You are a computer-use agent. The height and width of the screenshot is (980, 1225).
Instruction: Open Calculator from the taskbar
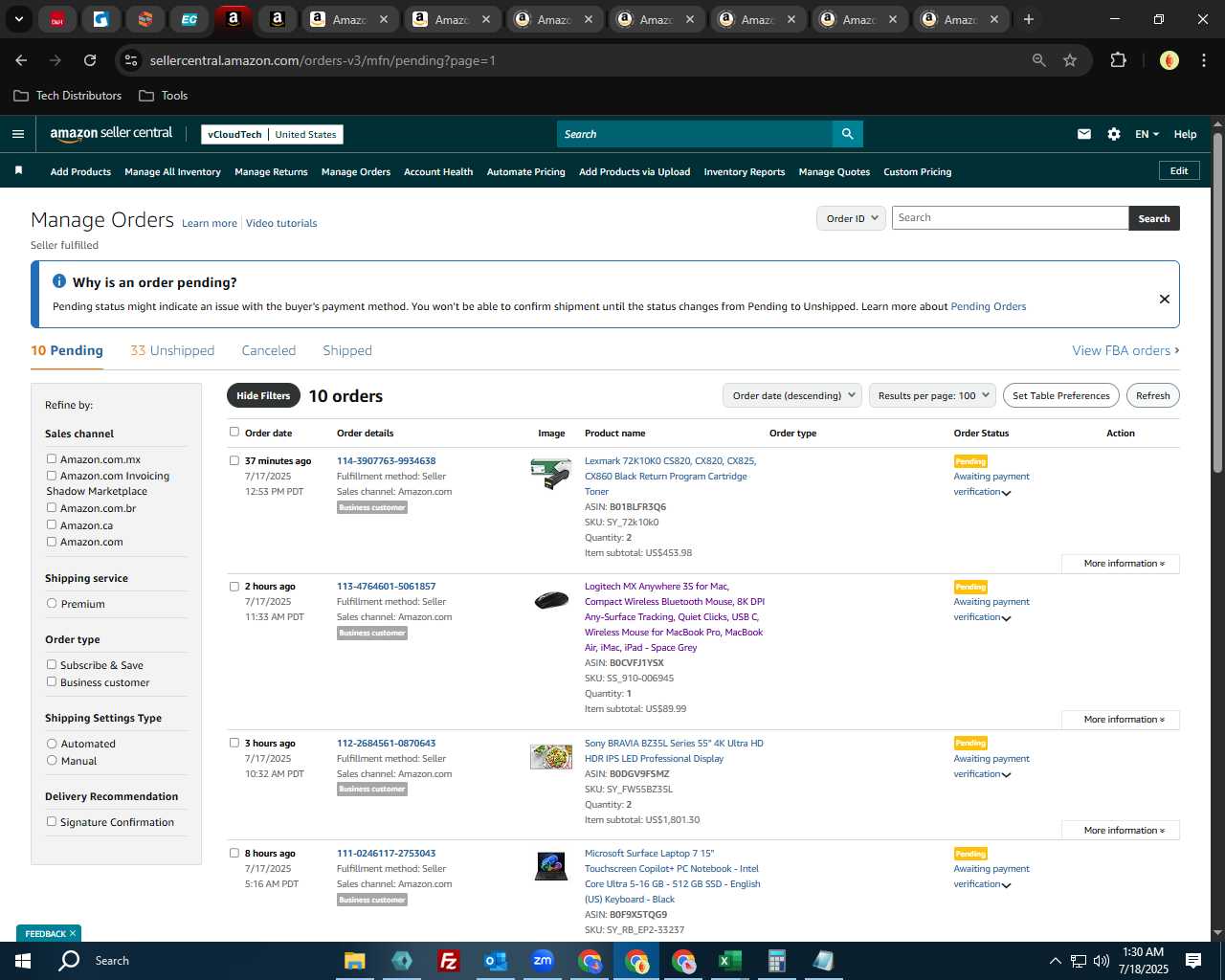click(777, 961)
